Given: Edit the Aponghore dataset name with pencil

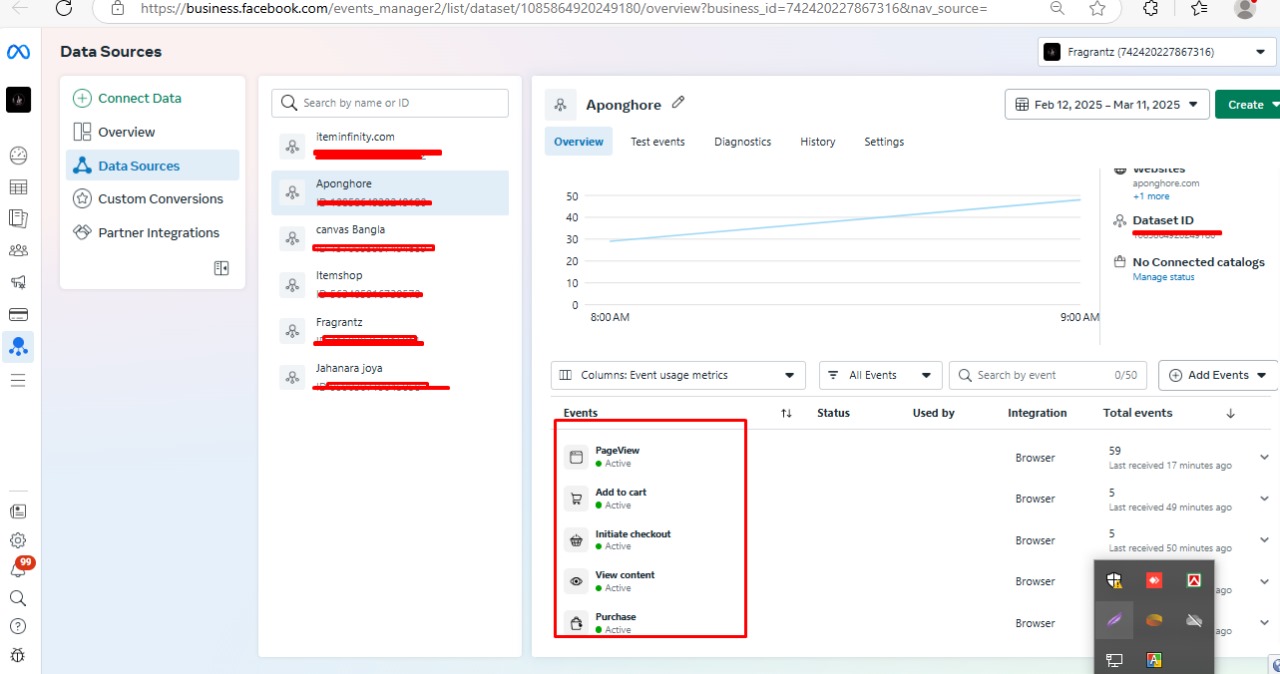Looking at the screenshot, I should click(x=679, y=102).
